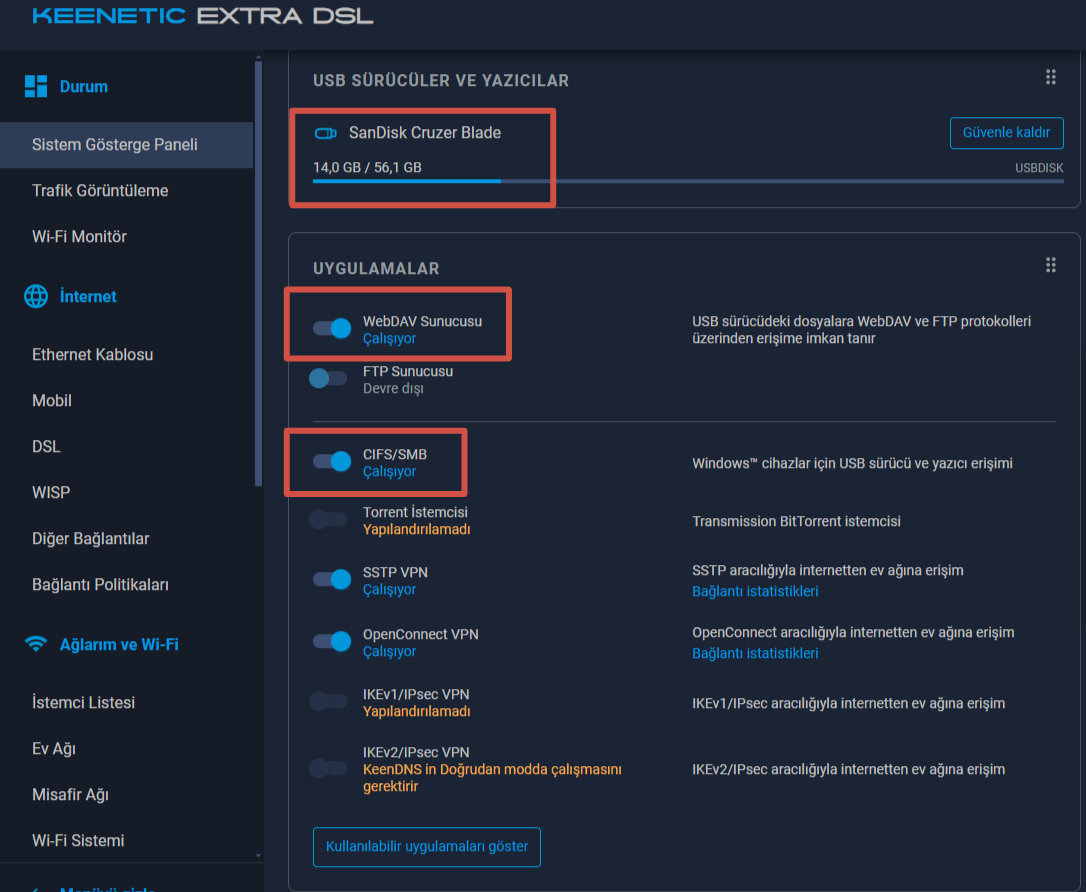Disable the WebDAV Sunucusu toggle

point(332,328)
